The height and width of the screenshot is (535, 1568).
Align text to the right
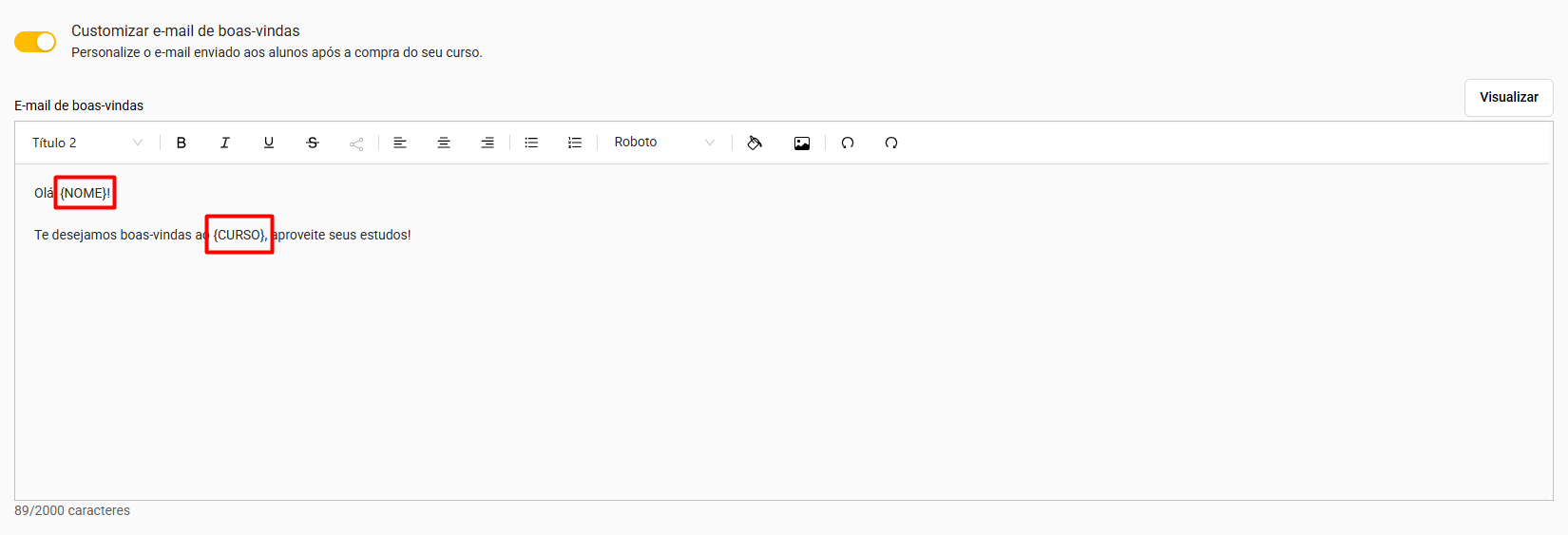coord(488,143)
